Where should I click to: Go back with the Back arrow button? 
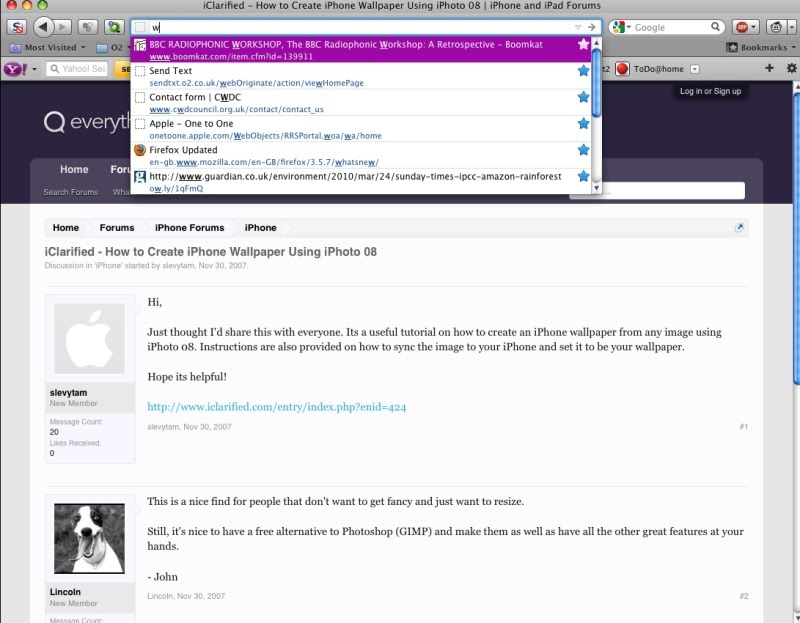[x=44, y=27]
